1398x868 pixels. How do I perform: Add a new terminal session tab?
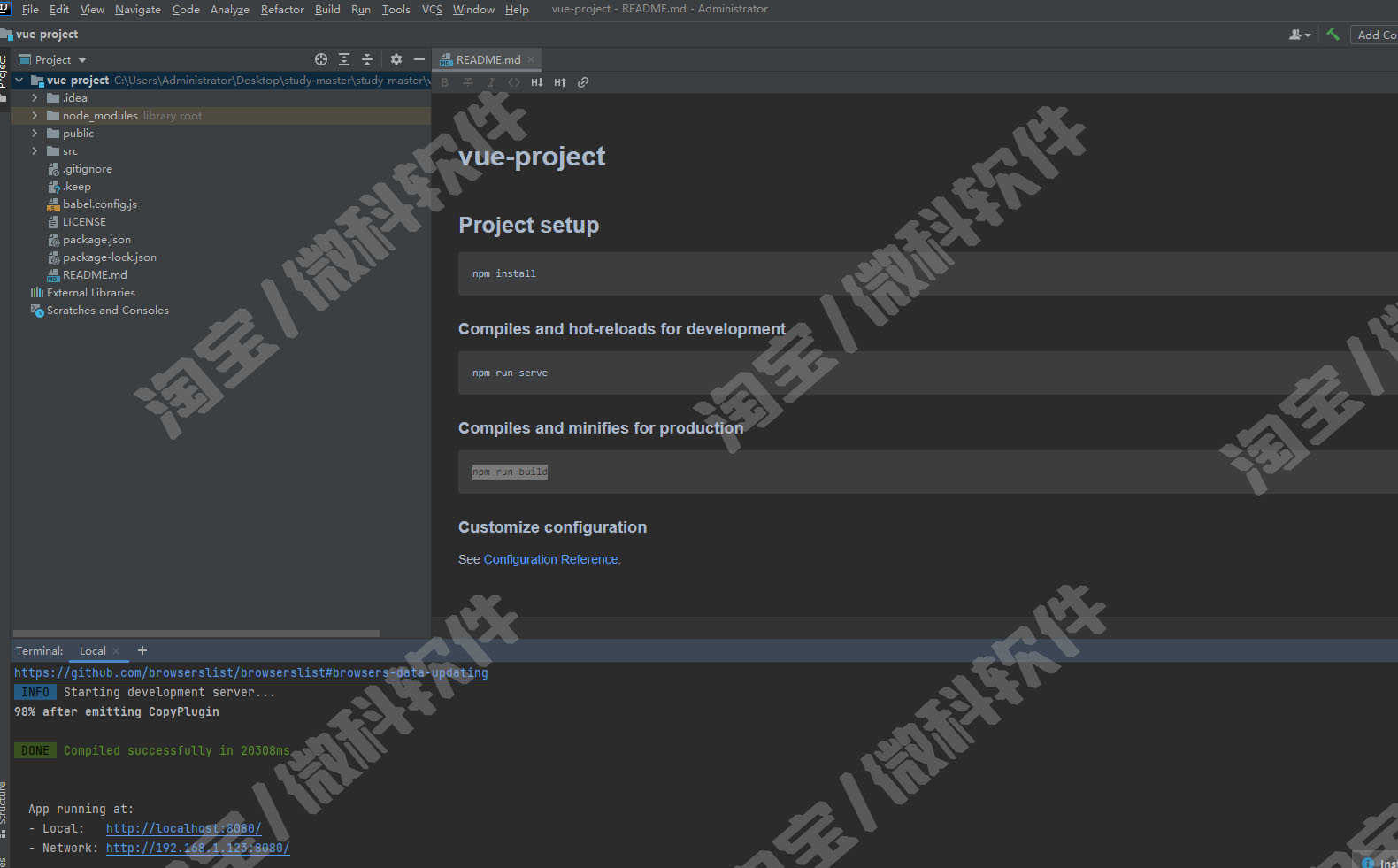(142, 650)
